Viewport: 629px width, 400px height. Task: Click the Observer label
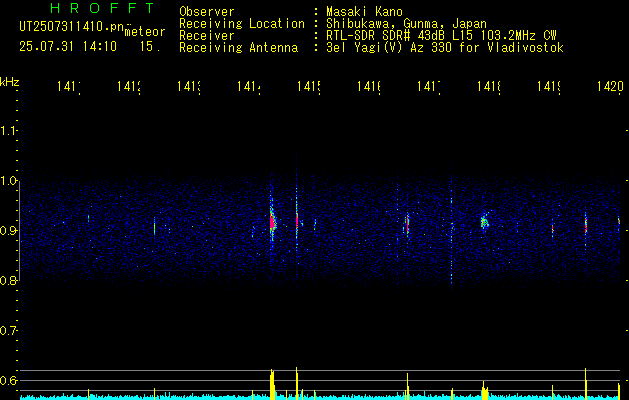[207, 12]
